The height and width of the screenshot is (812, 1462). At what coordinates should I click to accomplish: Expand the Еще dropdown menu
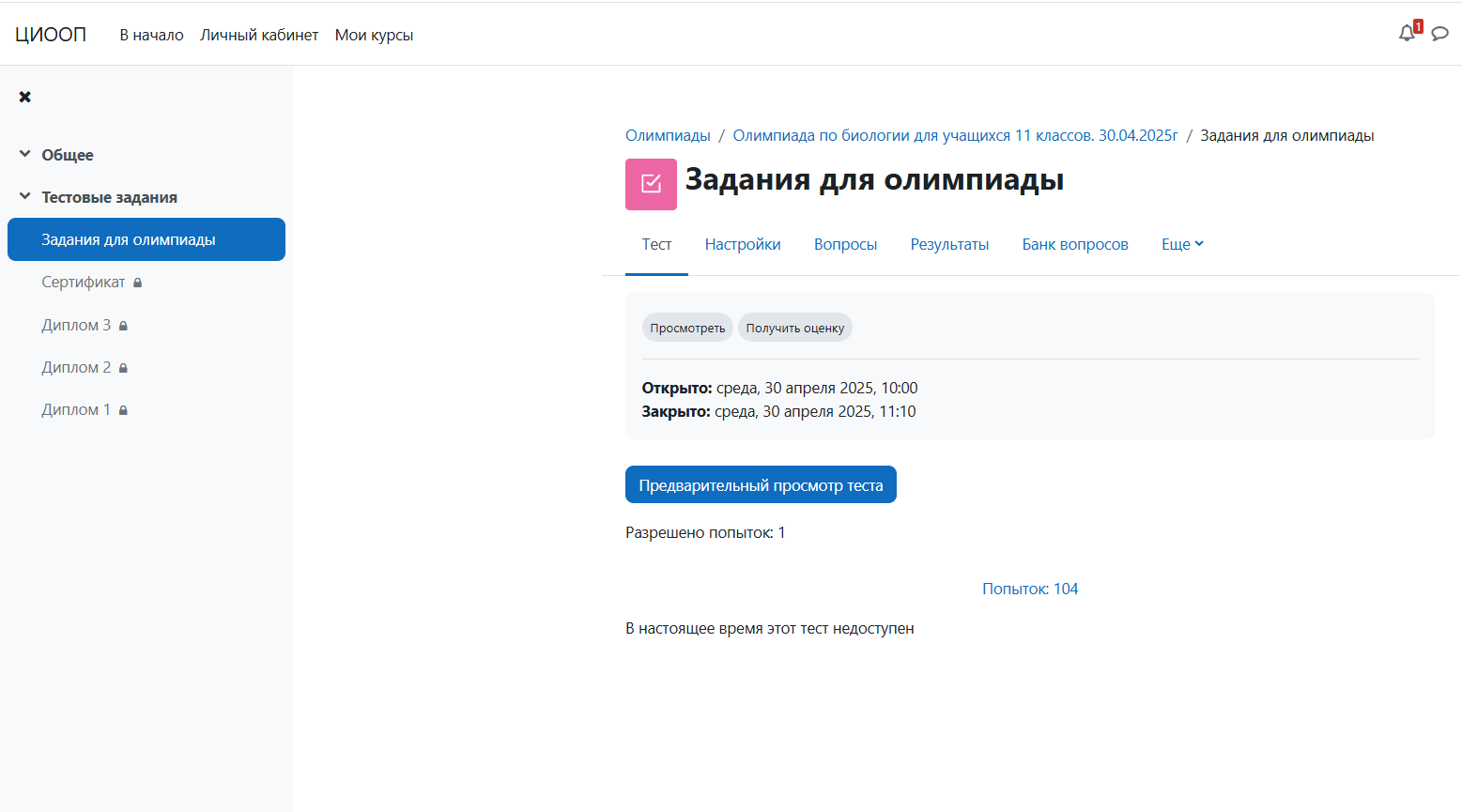[x=1182, y=244]
